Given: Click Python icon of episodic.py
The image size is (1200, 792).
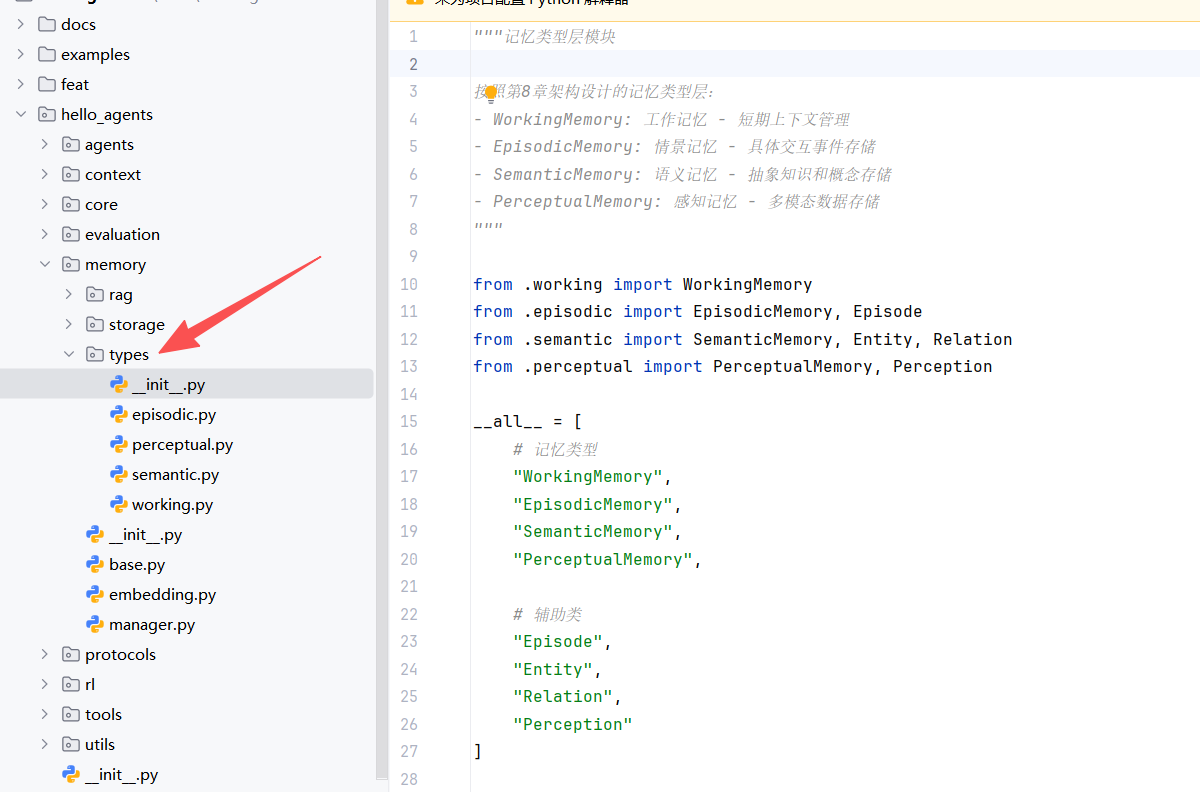Looking at the screenshot, I should pyautogui.click(x=119, y=414).
